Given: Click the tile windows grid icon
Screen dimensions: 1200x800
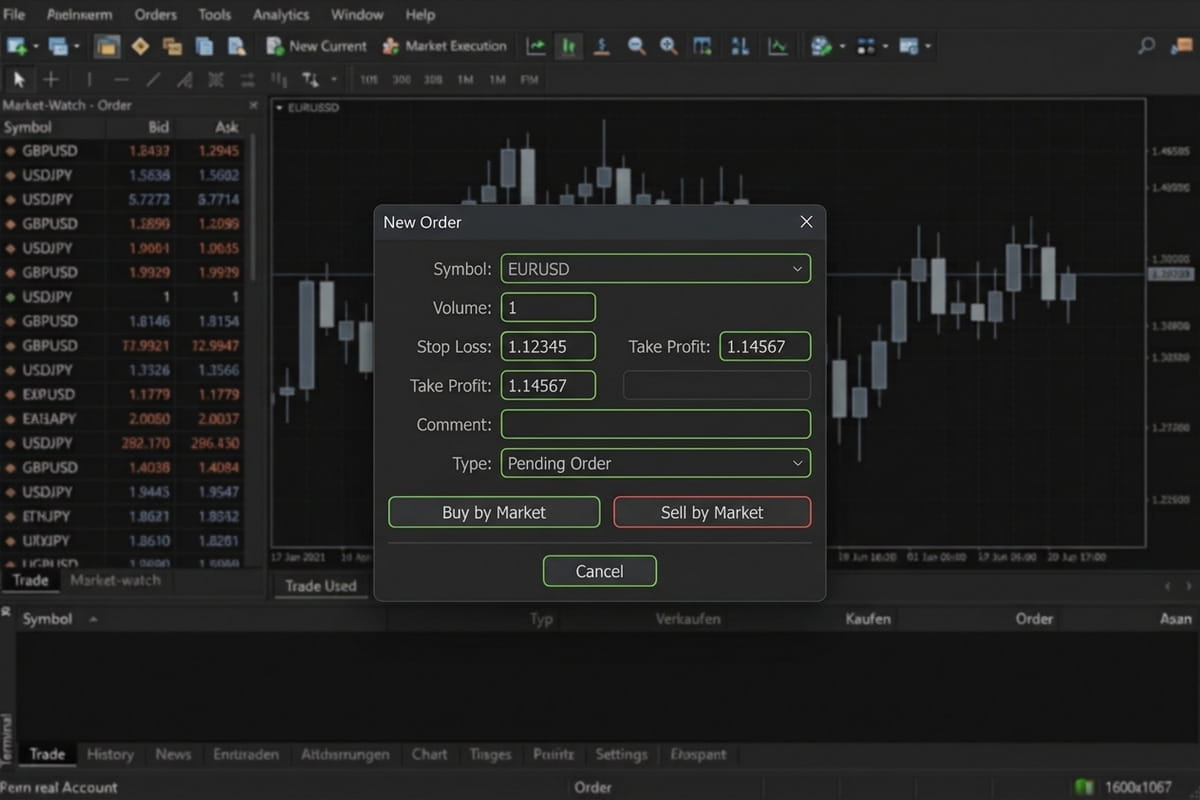Looking at the screenshot, I should click(703, 46).
